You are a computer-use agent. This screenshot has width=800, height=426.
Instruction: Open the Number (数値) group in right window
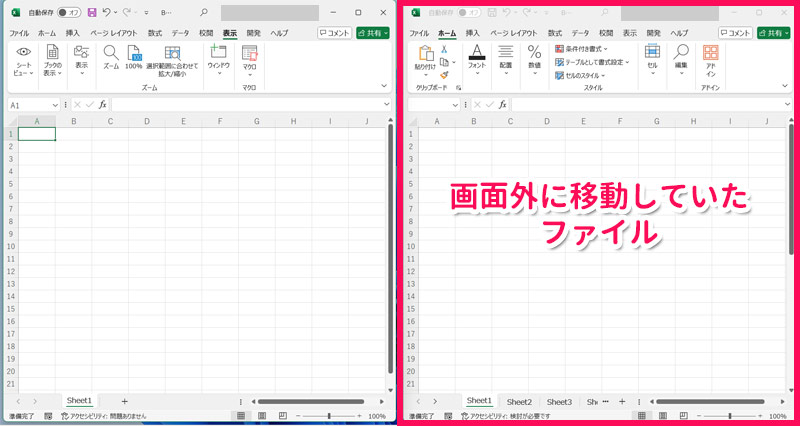click(534, 60)
